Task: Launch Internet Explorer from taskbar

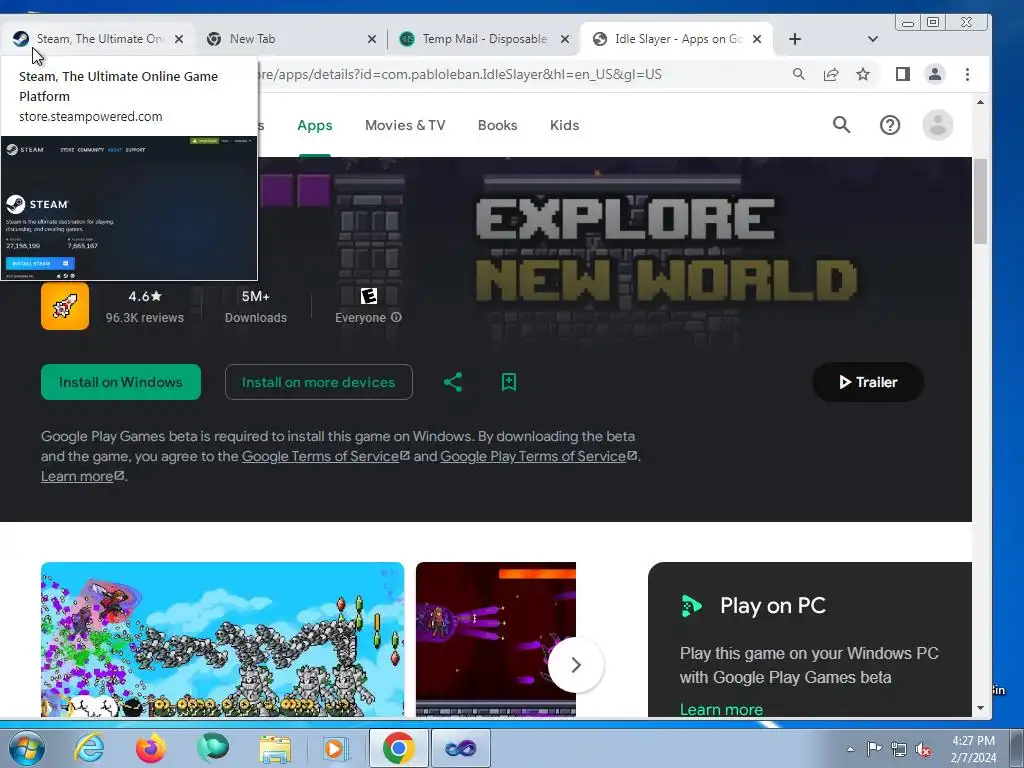Action: (89, 748)
